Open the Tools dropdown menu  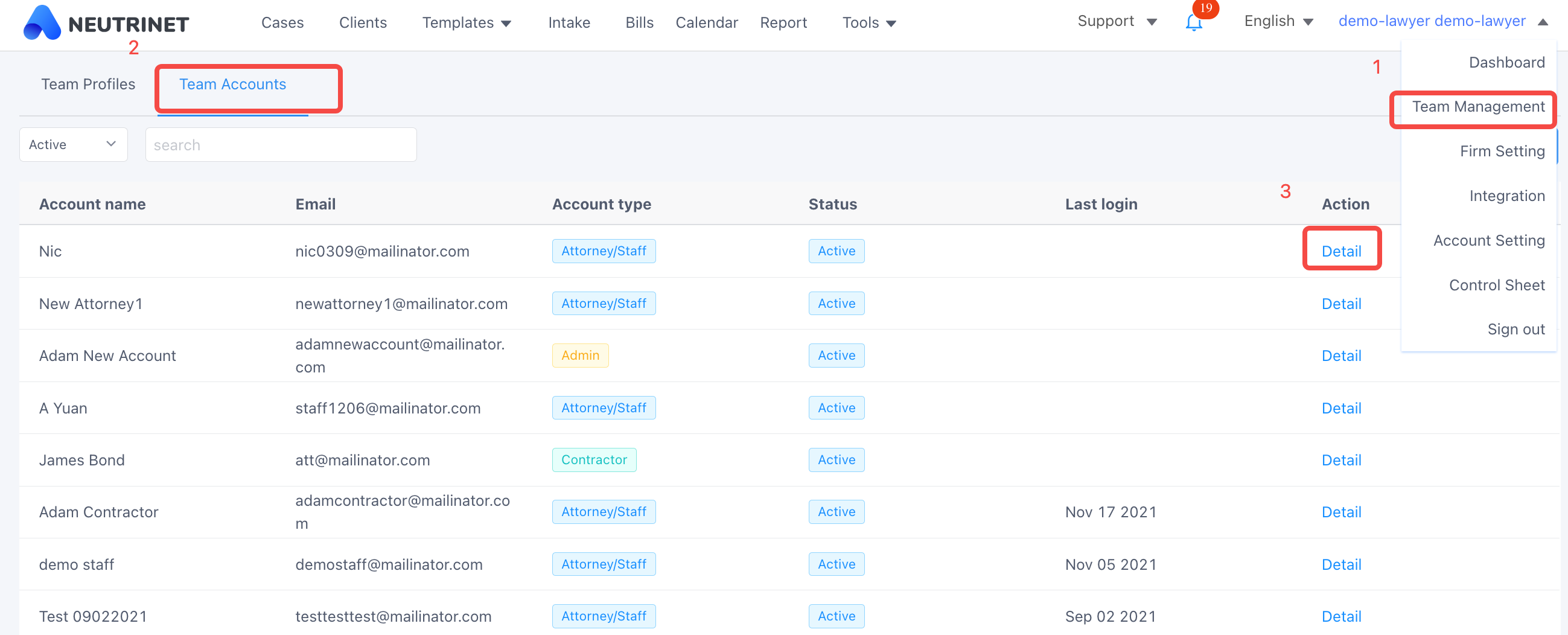point(868,23)
